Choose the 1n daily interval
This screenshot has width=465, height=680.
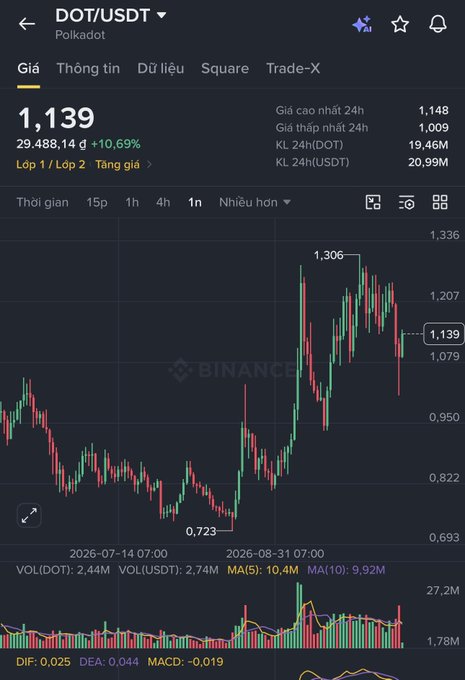(195, 202)
